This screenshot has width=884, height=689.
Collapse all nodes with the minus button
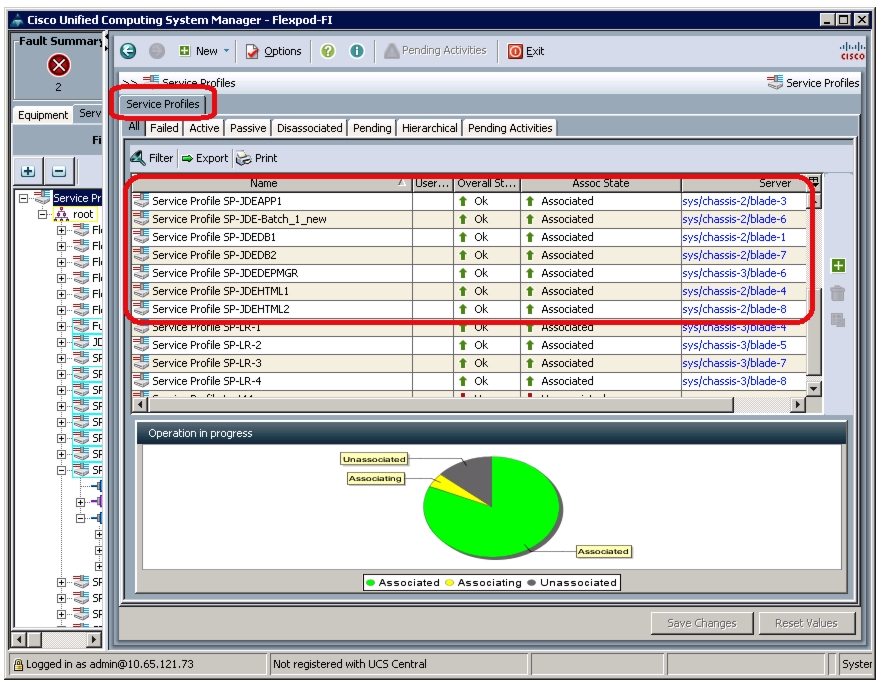59,171
